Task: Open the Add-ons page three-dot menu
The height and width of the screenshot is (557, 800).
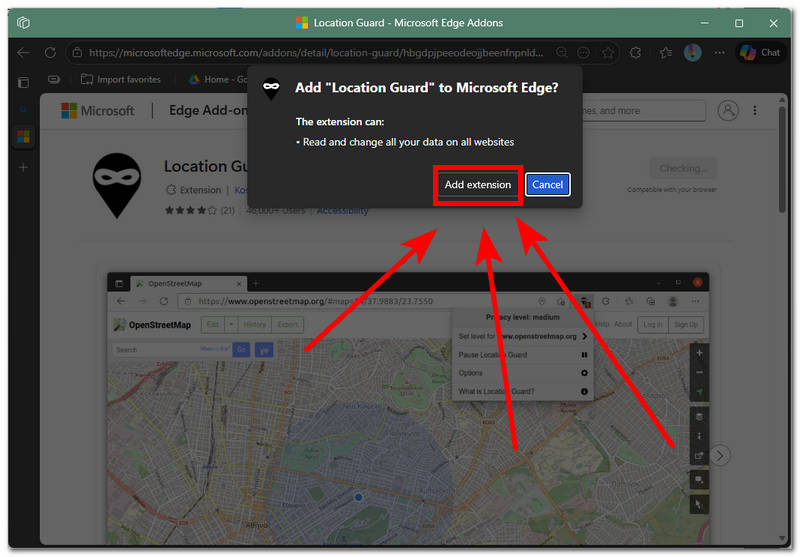Action: click(755, 110)
